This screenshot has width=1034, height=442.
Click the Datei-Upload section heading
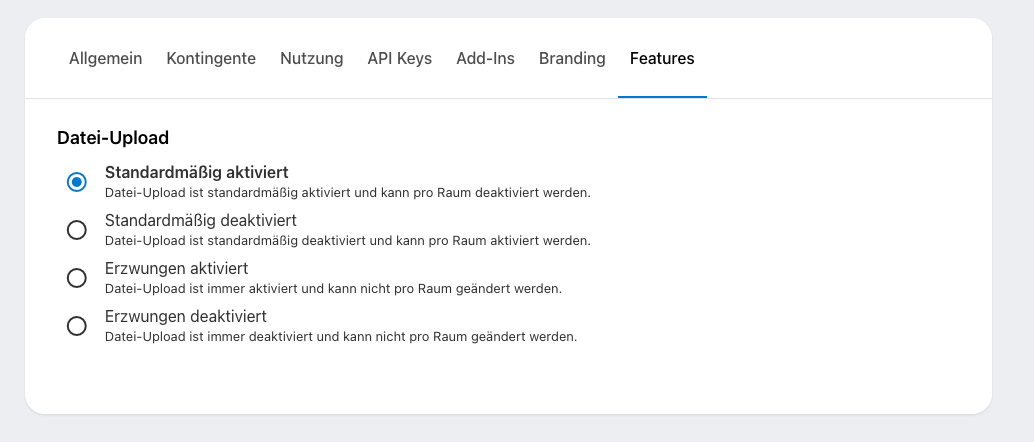coord(113,138)
